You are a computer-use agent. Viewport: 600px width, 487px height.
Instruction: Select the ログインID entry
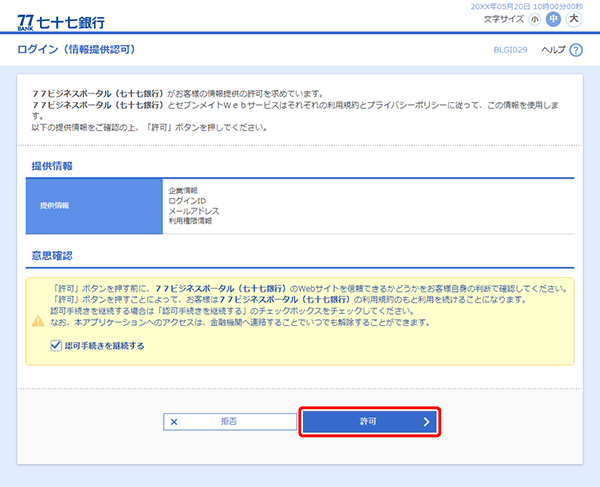tap(187, 200)
